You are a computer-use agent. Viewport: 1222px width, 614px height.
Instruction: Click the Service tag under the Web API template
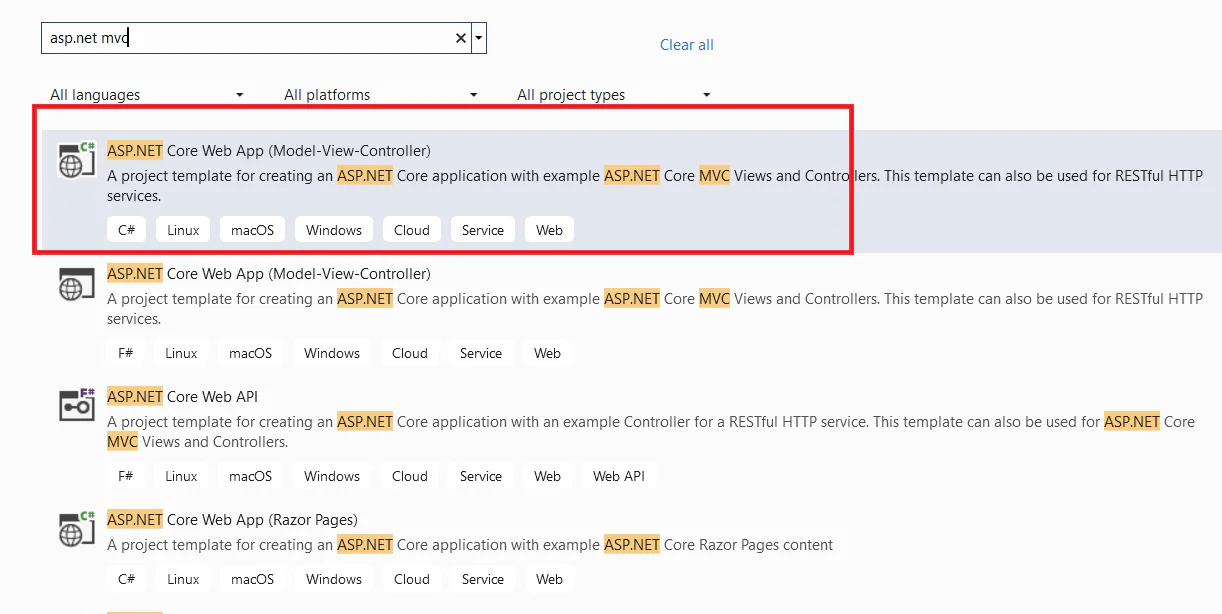click(481, 476)
